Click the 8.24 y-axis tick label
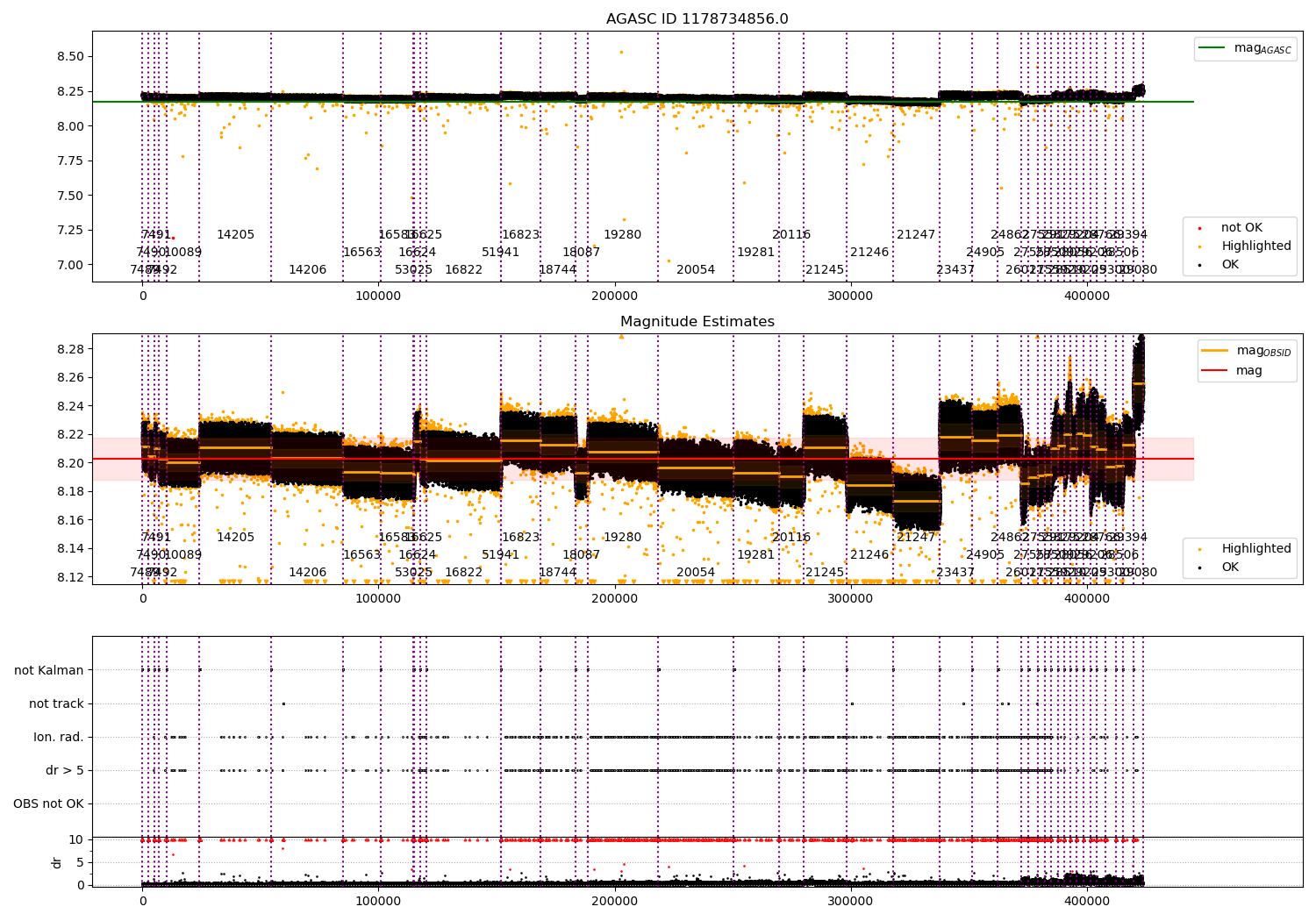 coord(69,407)
